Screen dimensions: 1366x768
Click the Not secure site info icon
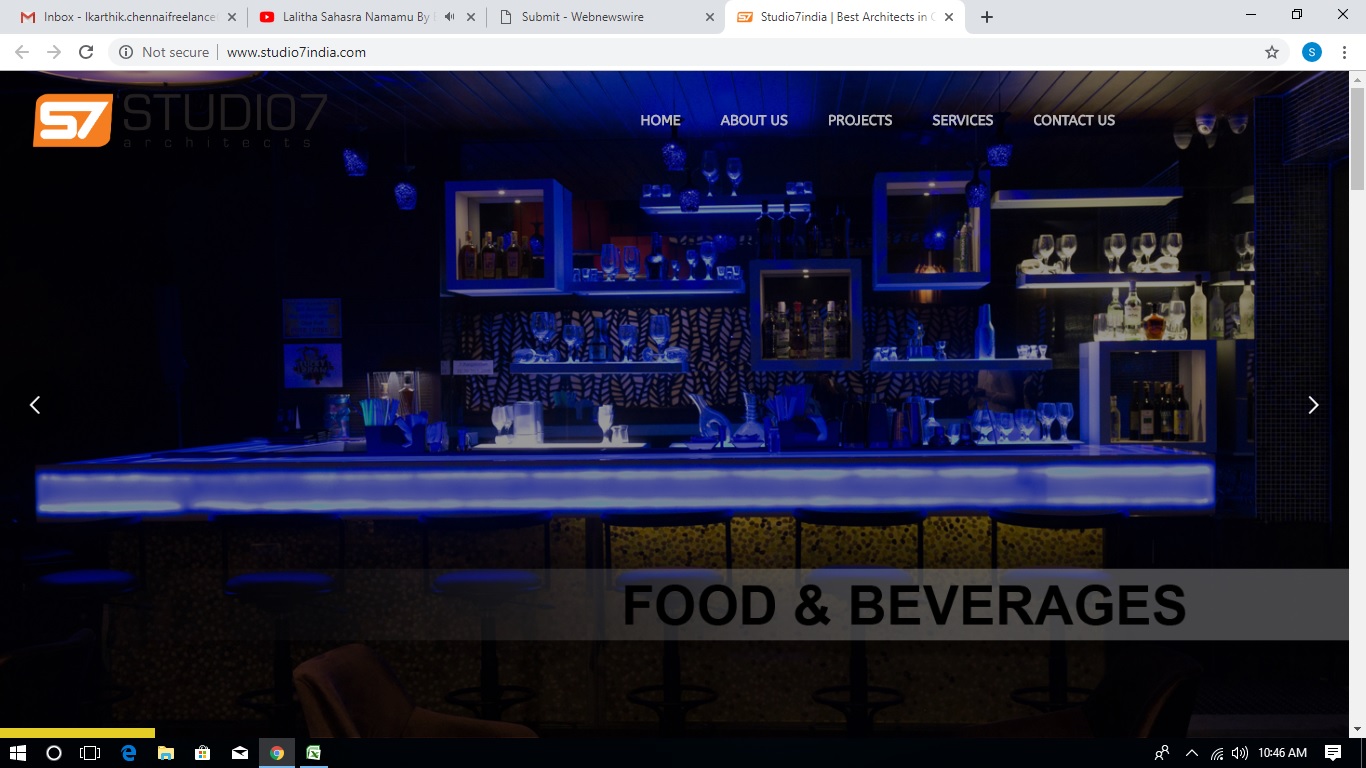coord(126,52)
